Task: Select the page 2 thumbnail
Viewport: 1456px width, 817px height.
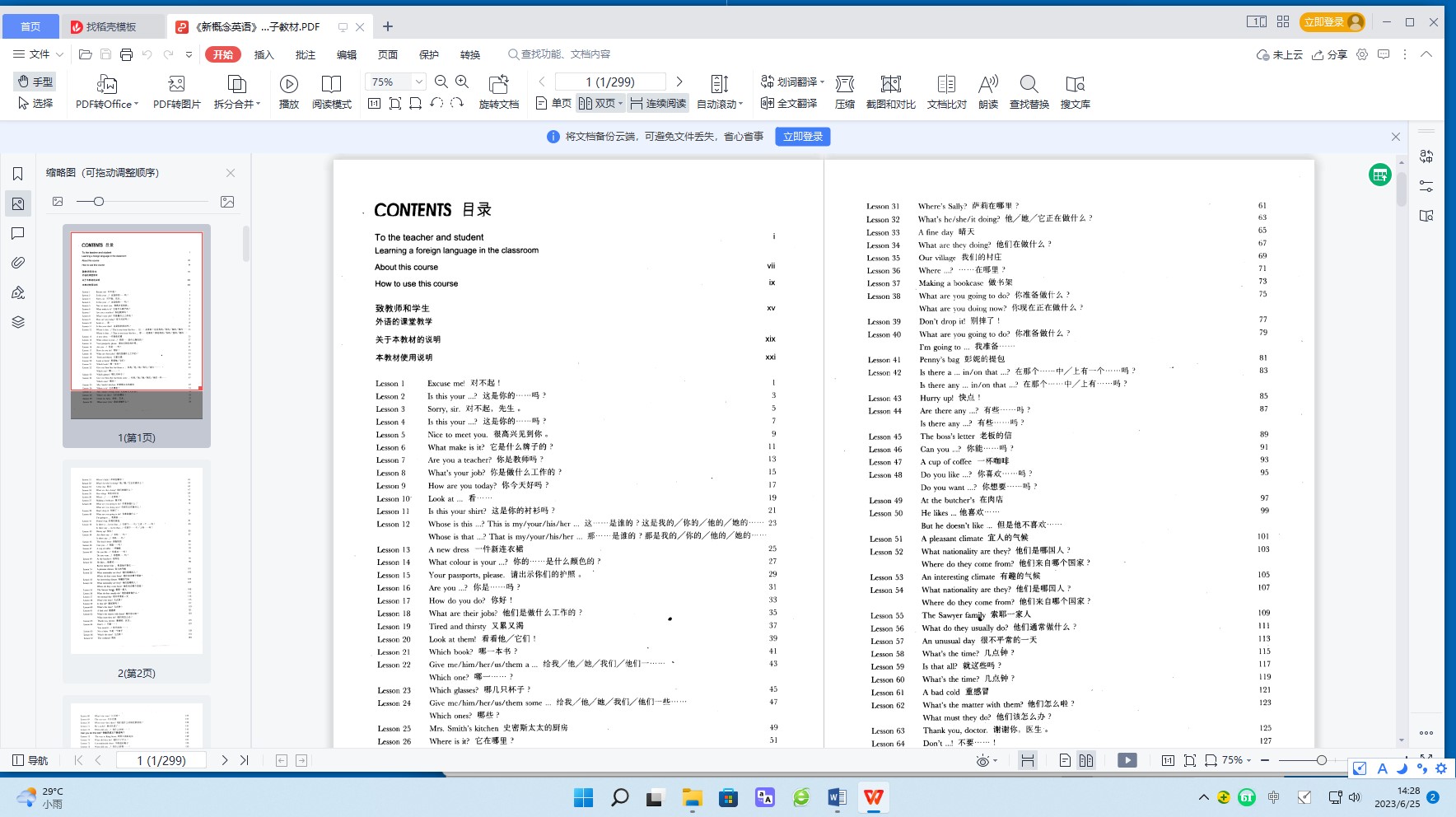Action: 137,561
